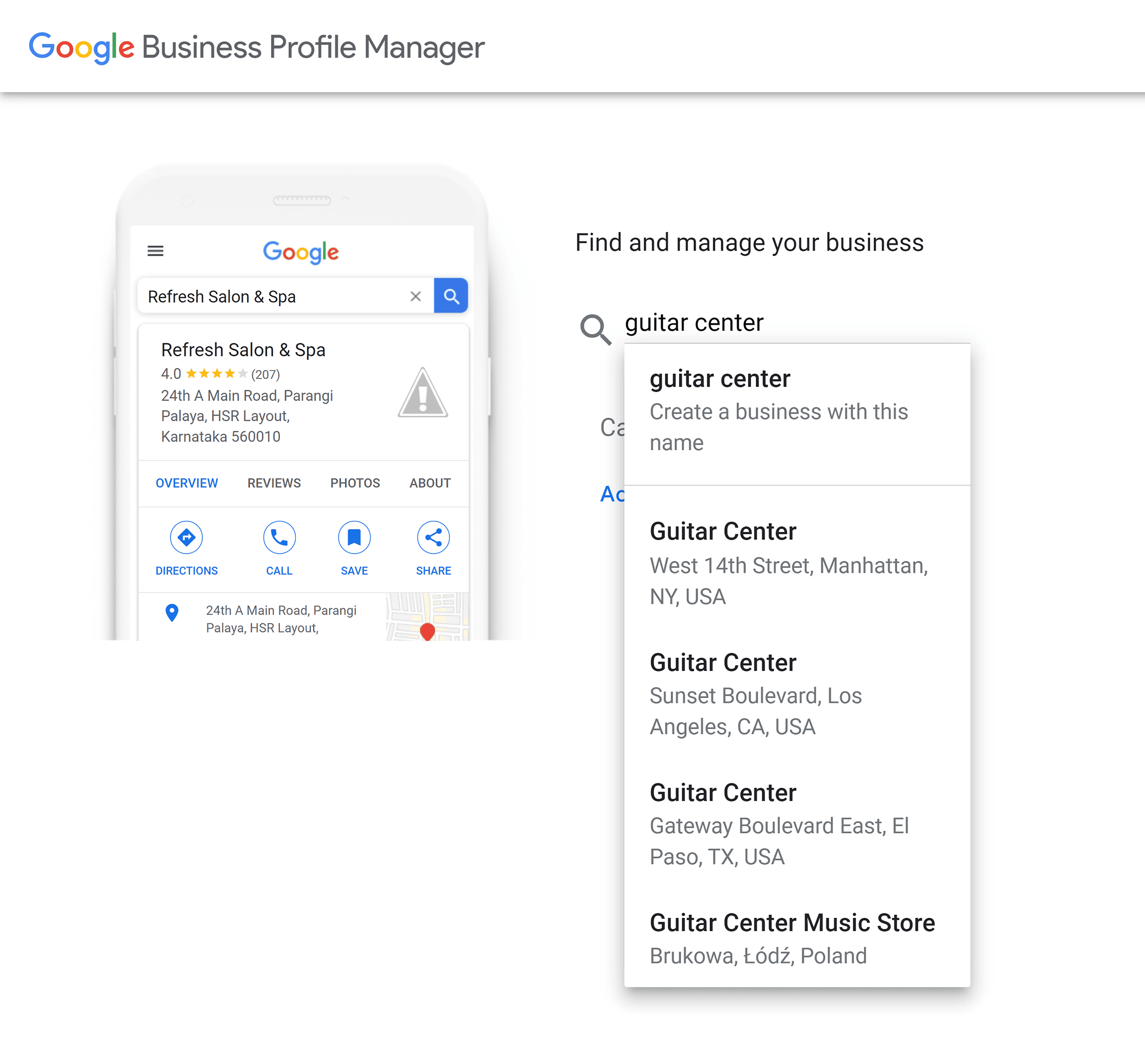Click the DIRECTIONS label
This screenshot has width=1145, height=1064.
coord(186,571)
